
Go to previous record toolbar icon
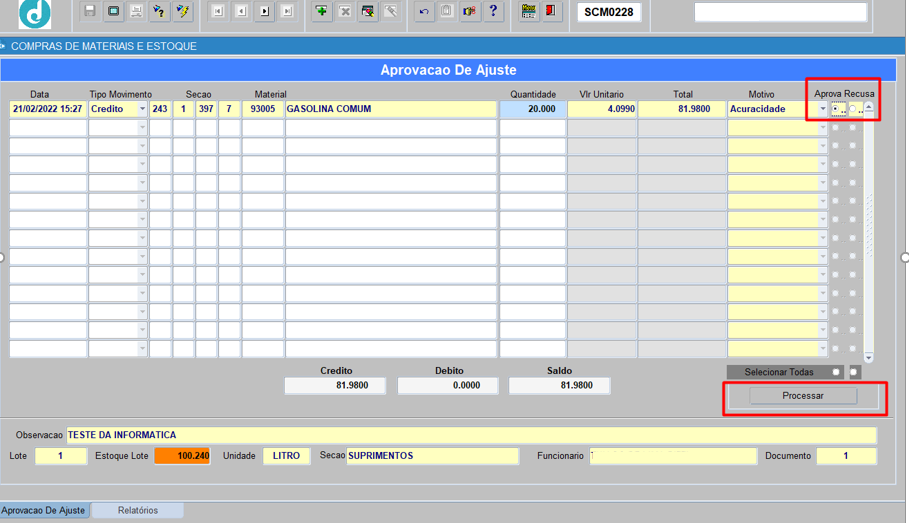point(241,11)
